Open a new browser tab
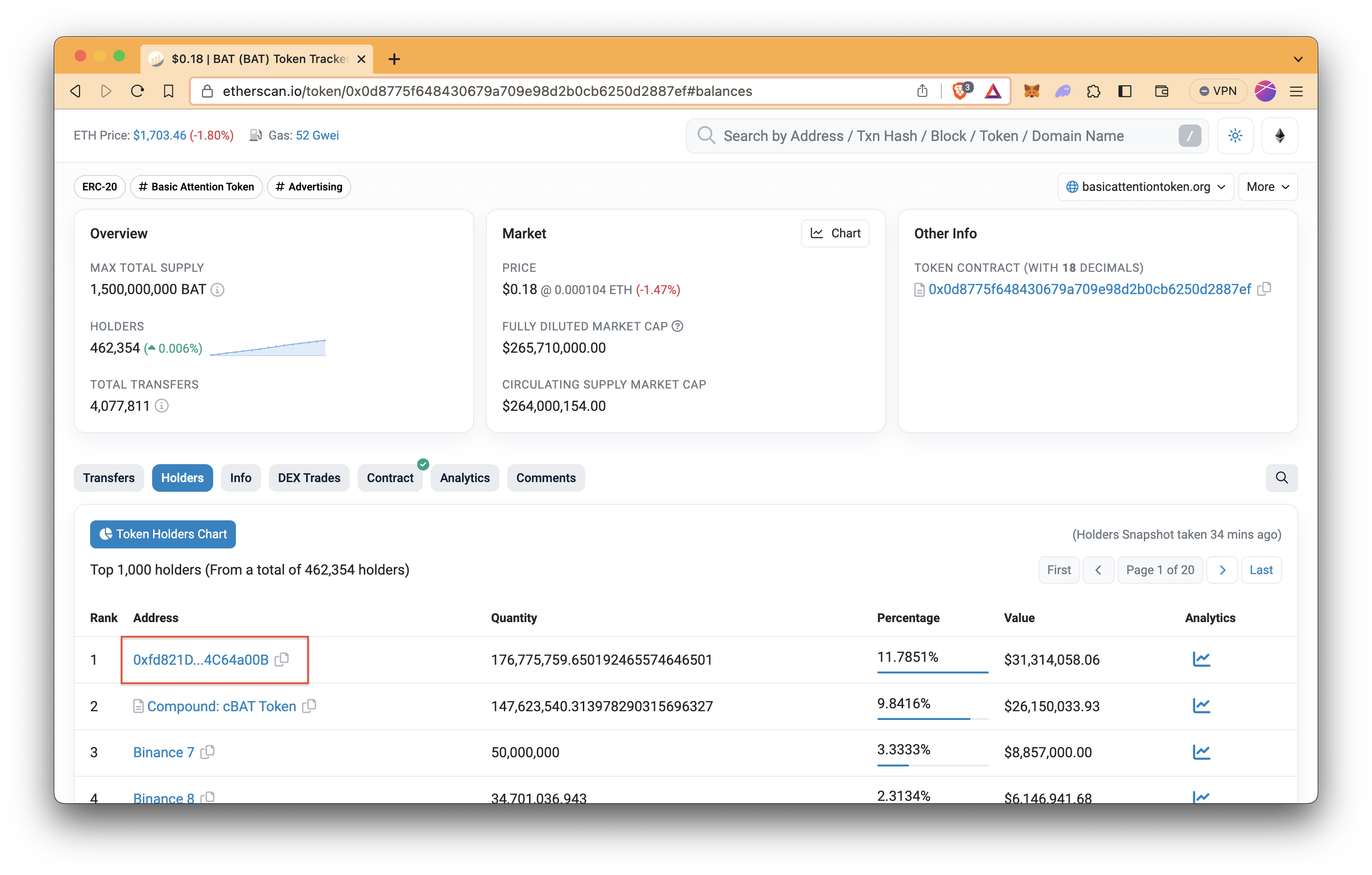This screenshot has width=1372, height=875. 394,59
